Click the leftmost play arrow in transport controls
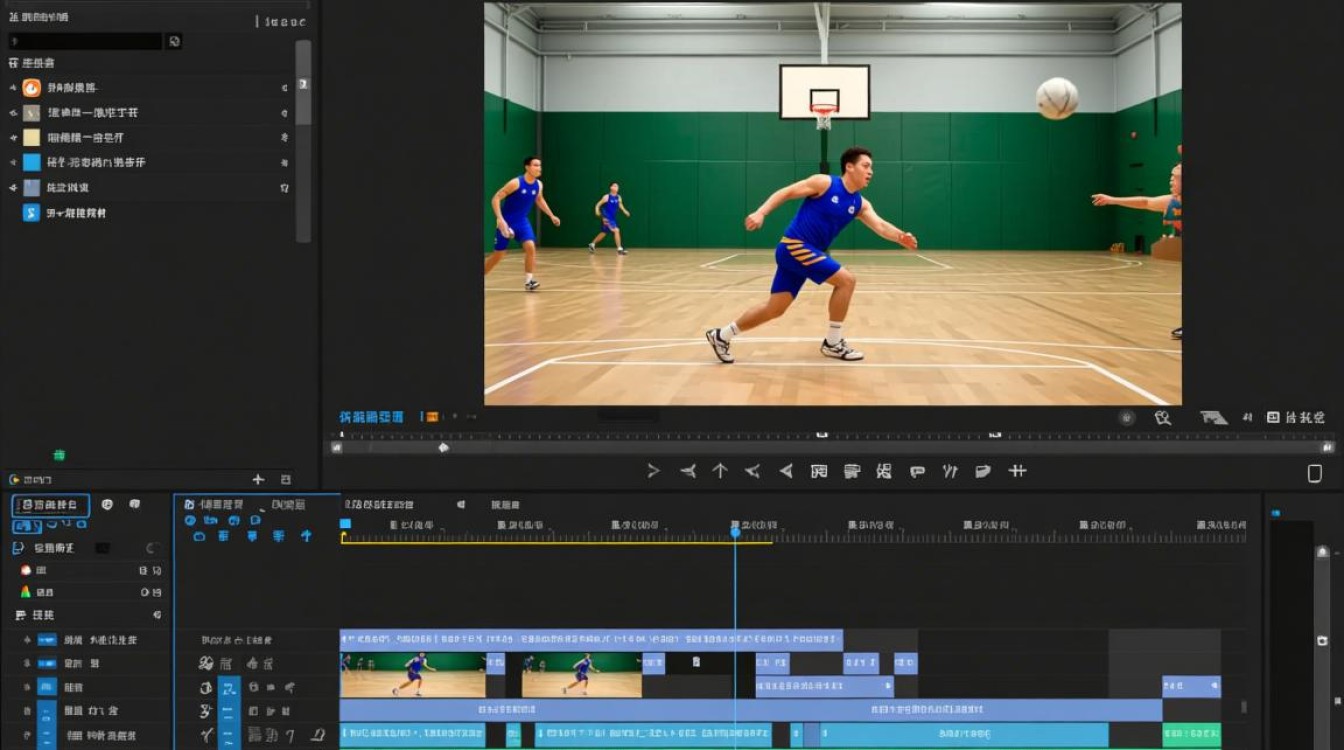Screen dimensions: 1344x750 [x=653, y=471]
